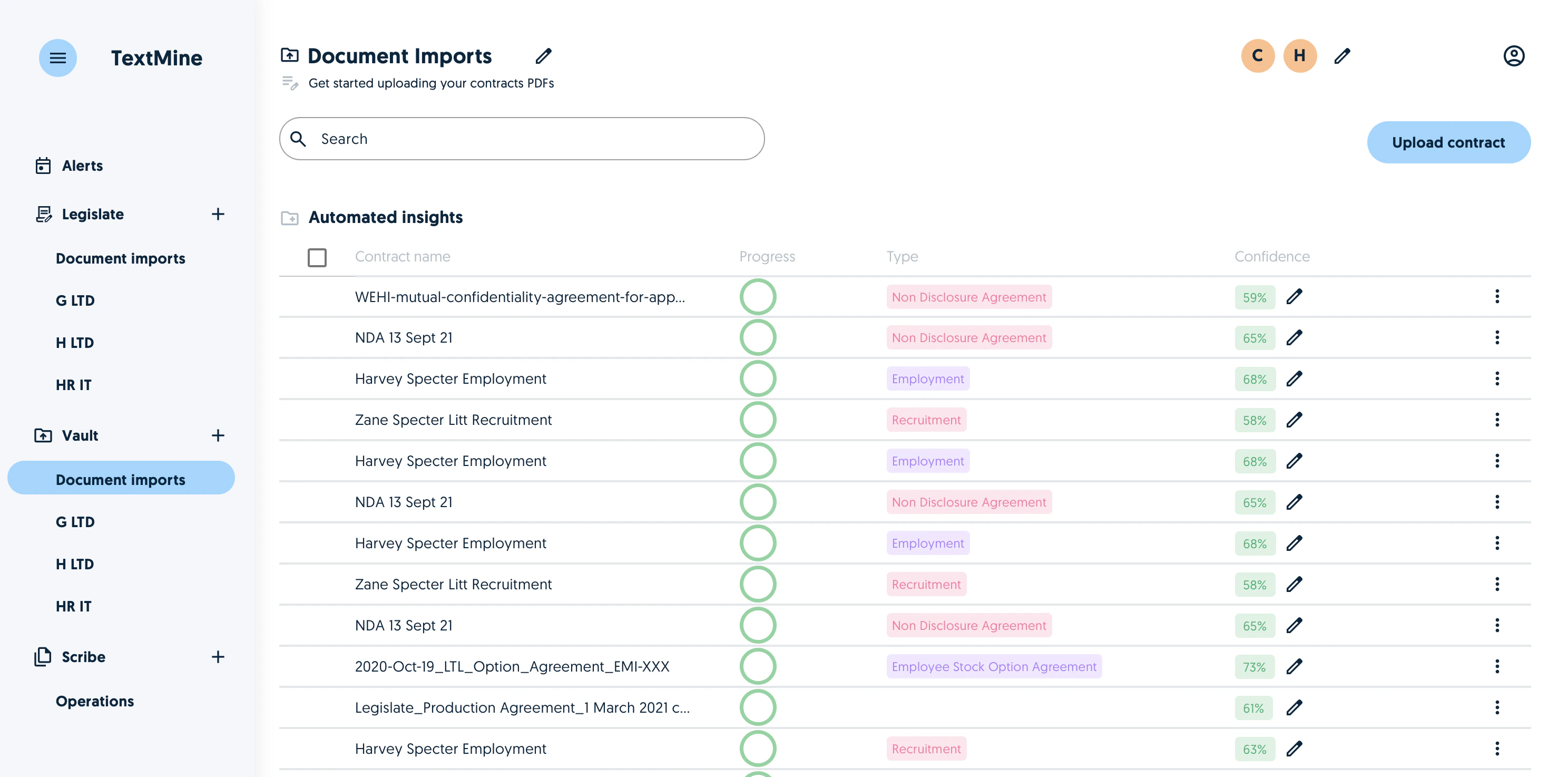
Task: Click the Employee Stock Option Agreement tag
Action: click(x=994, y=666)
